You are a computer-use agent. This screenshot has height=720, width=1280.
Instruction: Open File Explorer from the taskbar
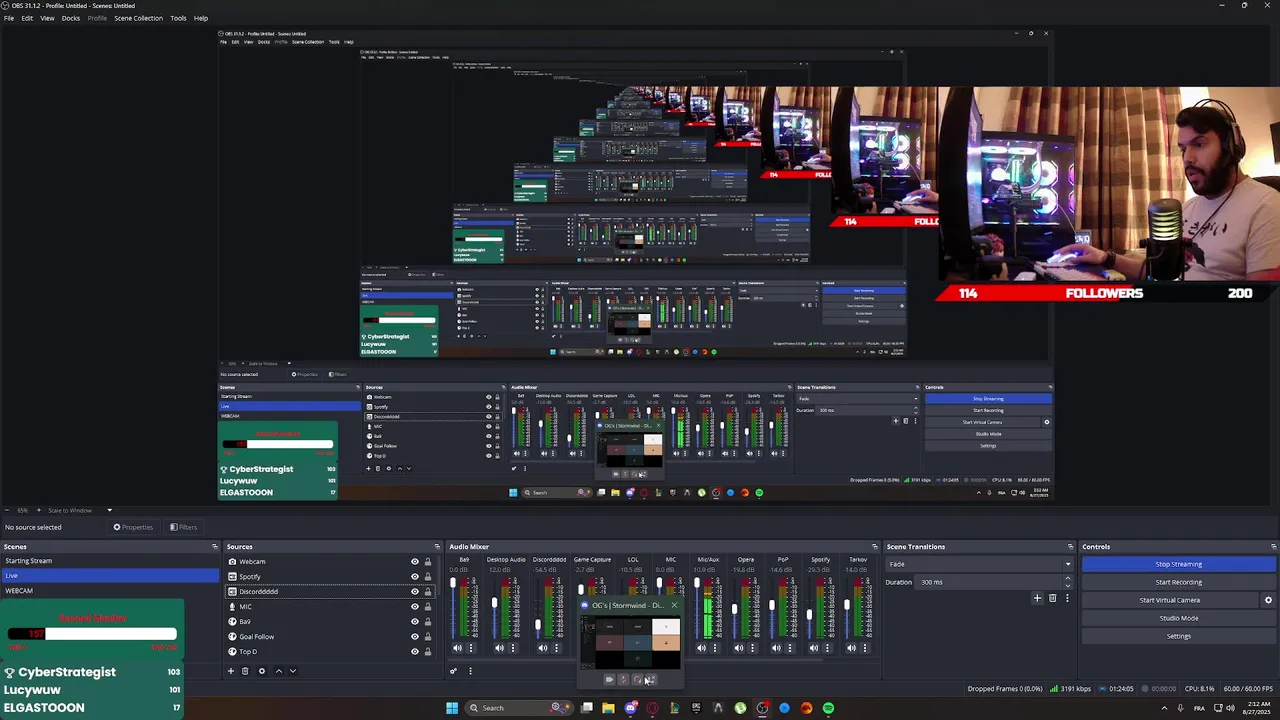[x=608, y=708]
